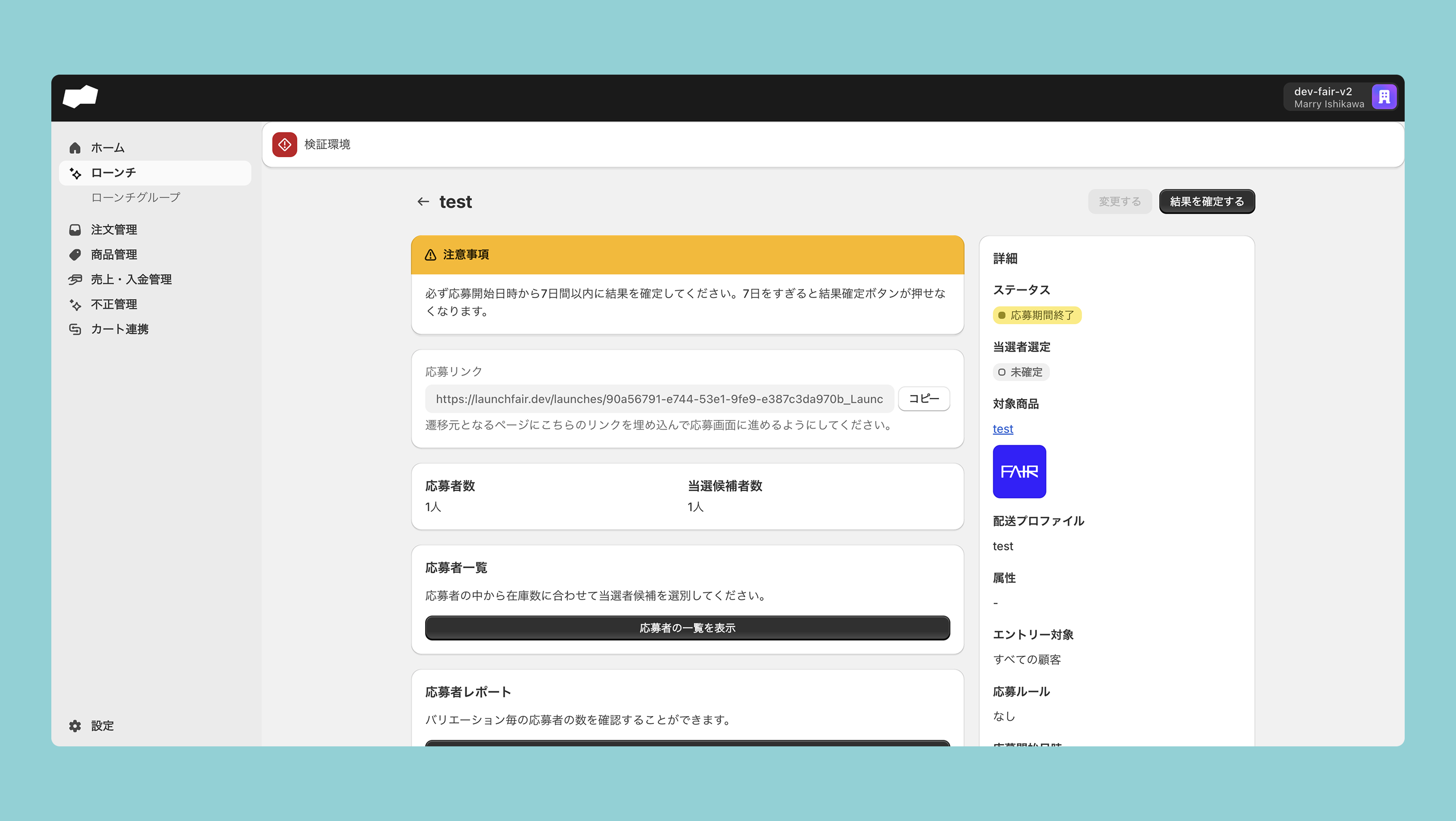Click the back arrow beside test
The width and height of the screenshot is (1456, 821).
click(x=423, y=202)
